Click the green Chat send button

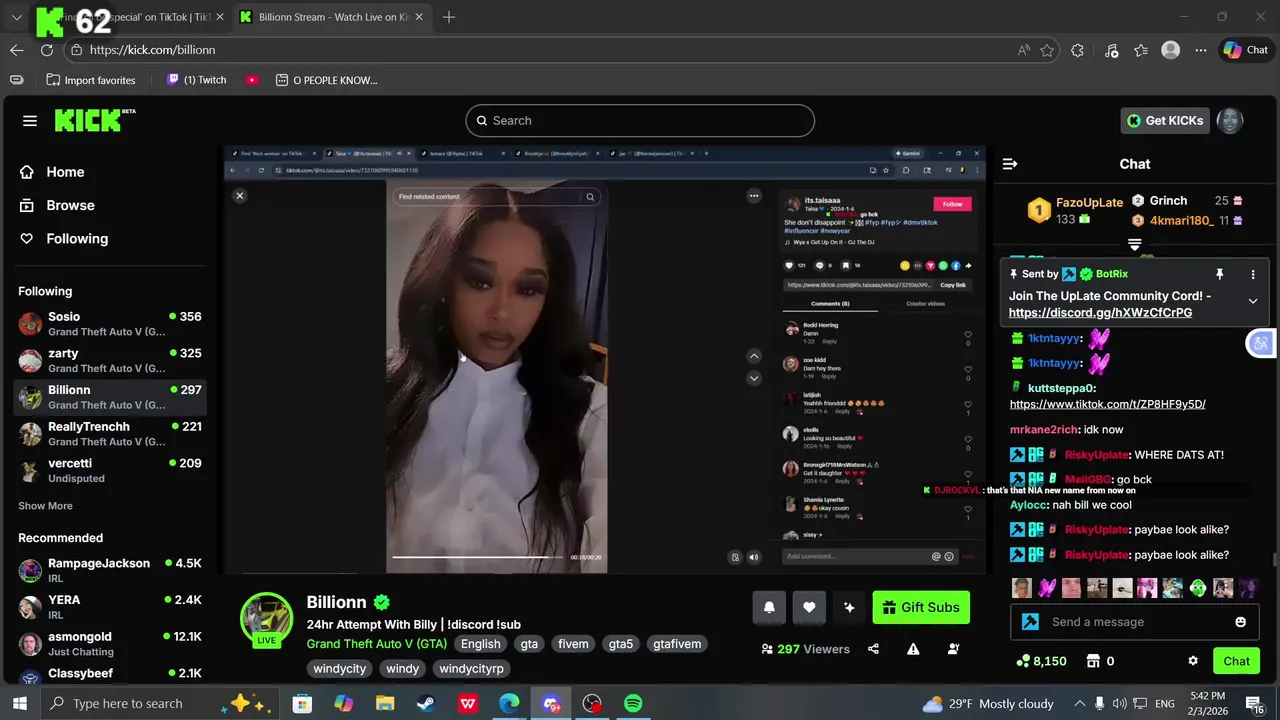1237,661
